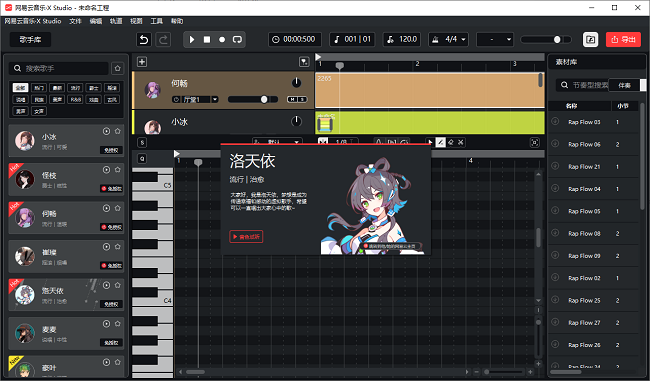Image resolution: width=650 pixels, height=381 pixels.
Task: Open the 4/4 time signature dropdown
Action: 449,39
